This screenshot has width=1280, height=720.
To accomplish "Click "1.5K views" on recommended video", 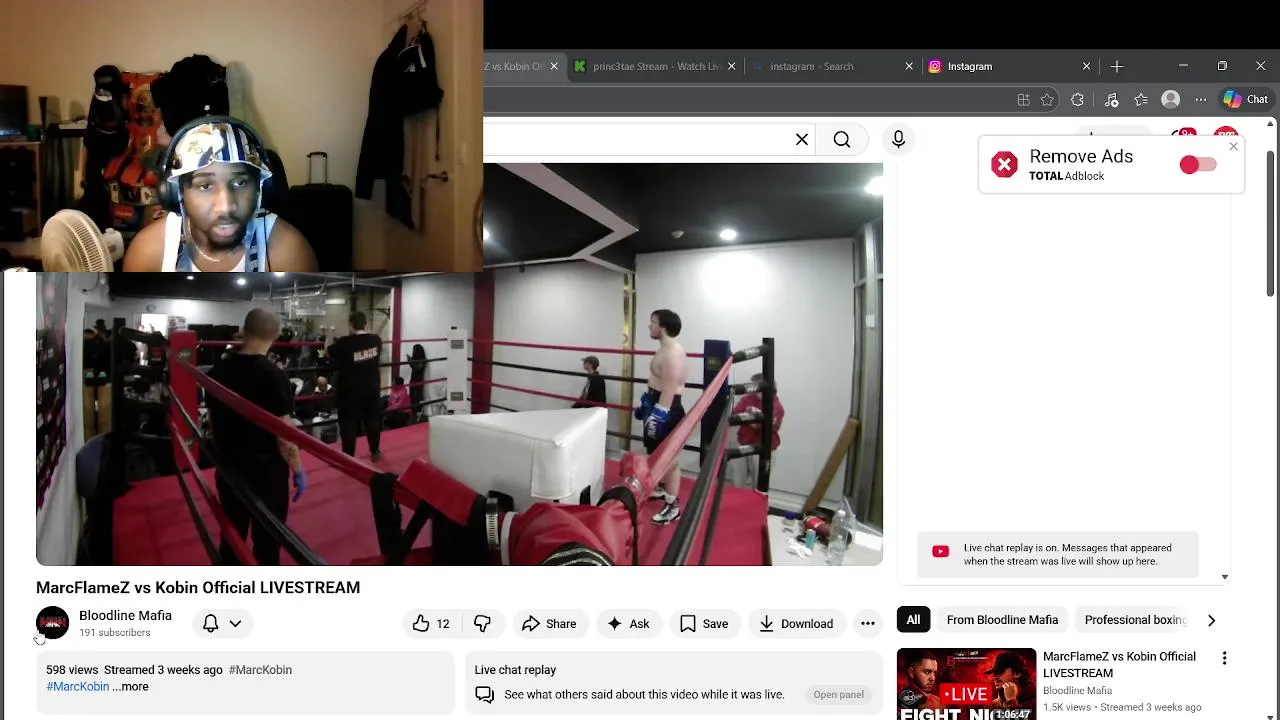I will click(x=1067, y=707).
